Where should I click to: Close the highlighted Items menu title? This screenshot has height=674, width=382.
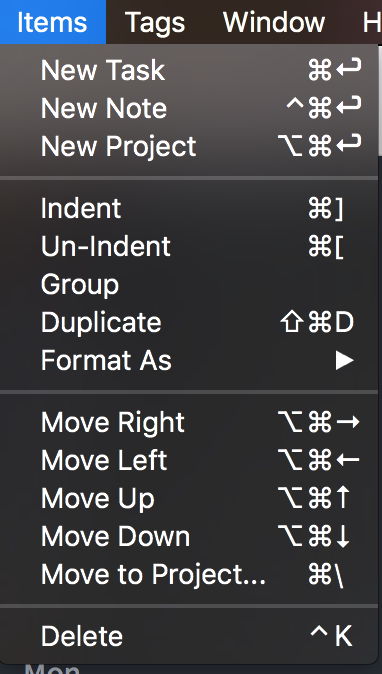click(x=53, y=22)
